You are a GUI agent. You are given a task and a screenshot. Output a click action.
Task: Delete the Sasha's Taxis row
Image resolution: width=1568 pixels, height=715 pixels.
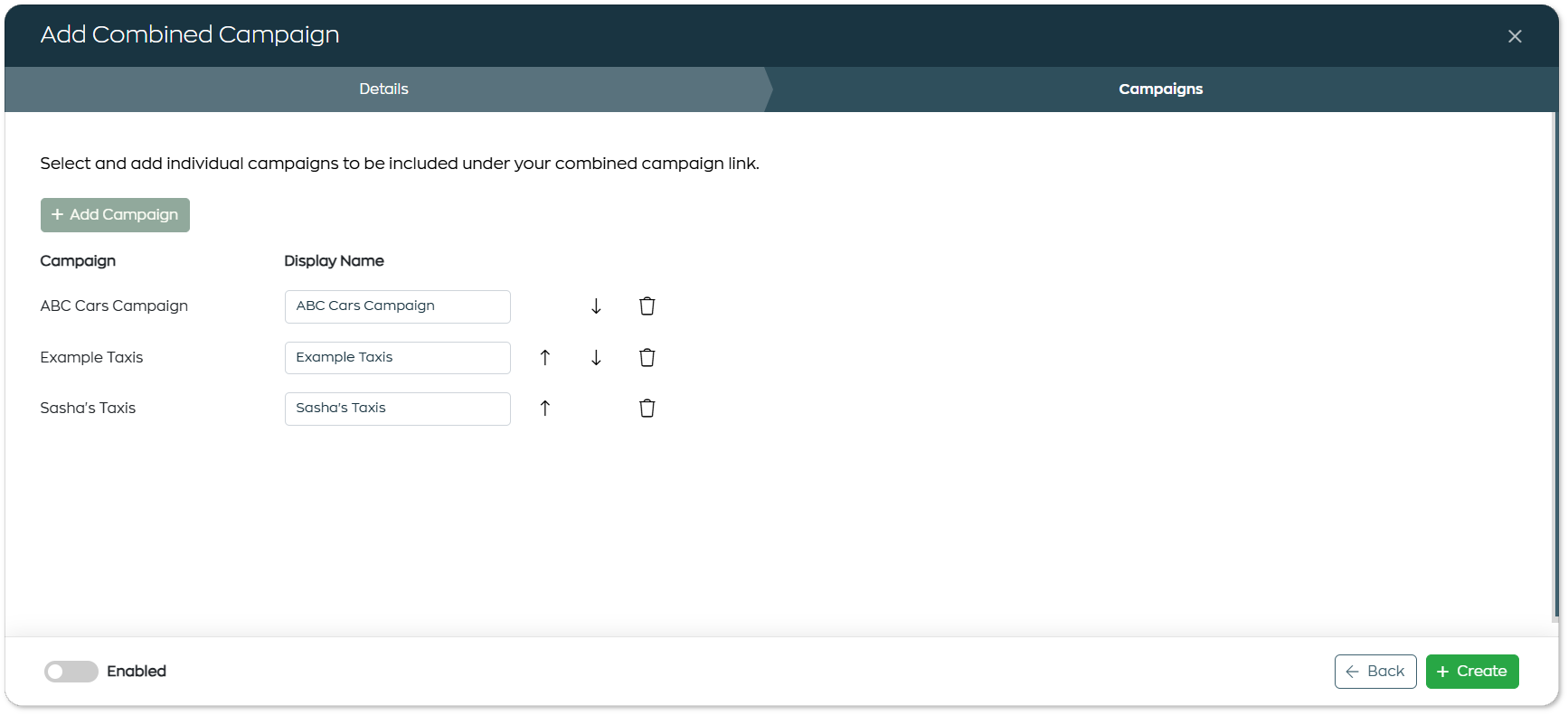(x=647, y=409)
